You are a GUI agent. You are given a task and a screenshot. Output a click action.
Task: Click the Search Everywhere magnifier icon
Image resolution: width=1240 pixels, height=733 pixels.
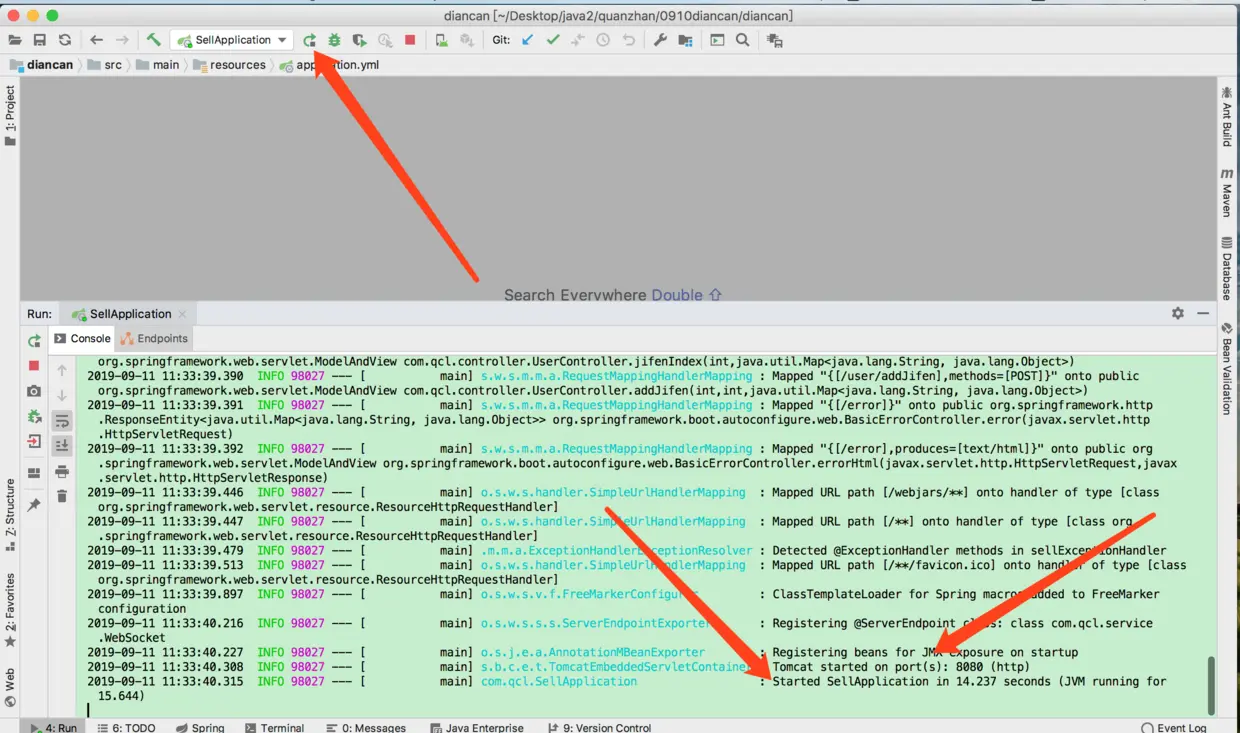[x=743, y=40]
